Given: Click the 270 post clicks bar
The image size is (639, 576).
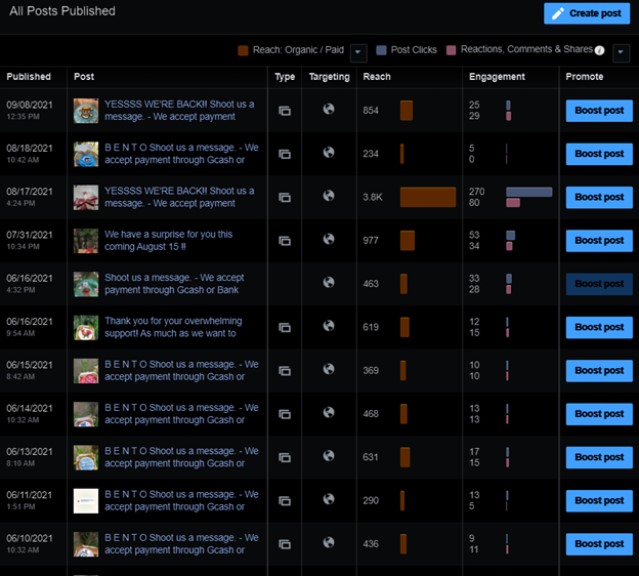Looking at the screenshot, I should [x=529, y=192].
